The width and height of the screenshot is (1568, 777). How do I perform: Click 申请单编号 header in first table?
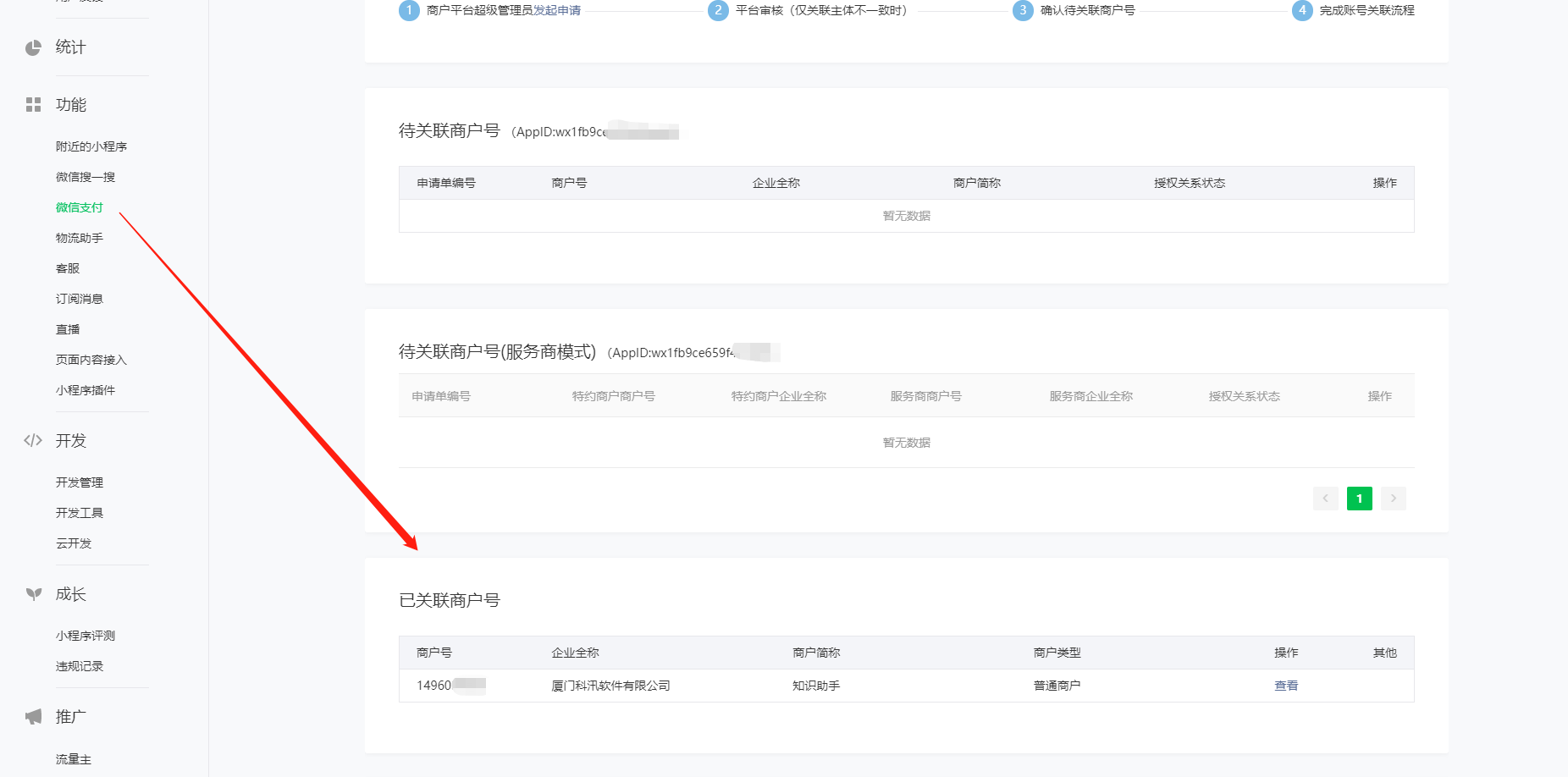[x=446, y=183]
